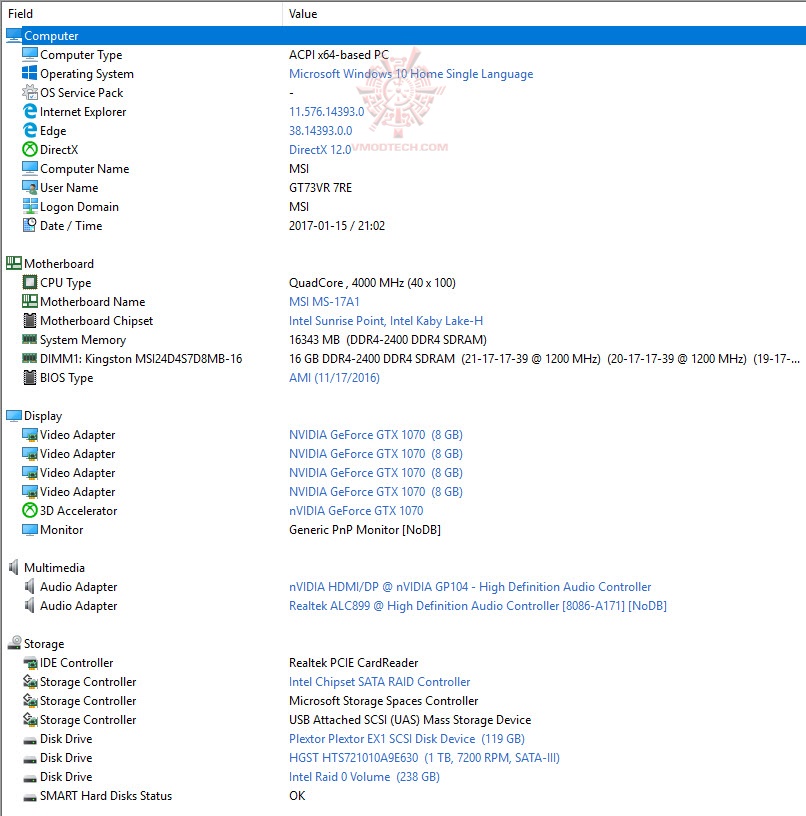The width and height of the screenshot is (806, 816).
Task: Open the 11.576.14393.0 Internet Explorer link
Action: 326,112
